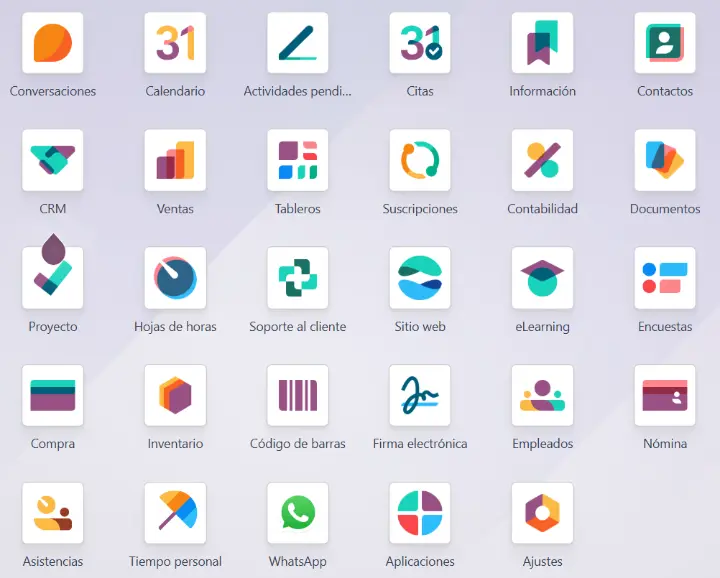Open the Empleados app

pos(542,395)
